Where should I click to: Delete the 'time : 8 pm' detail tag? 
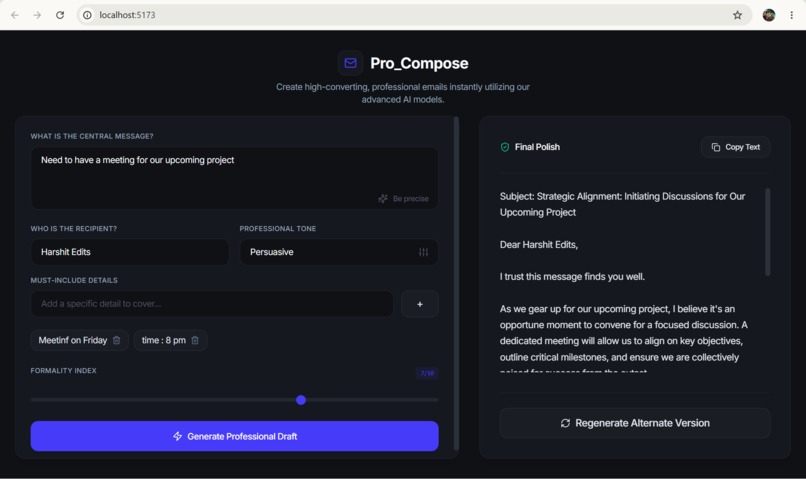click(195, 340)
